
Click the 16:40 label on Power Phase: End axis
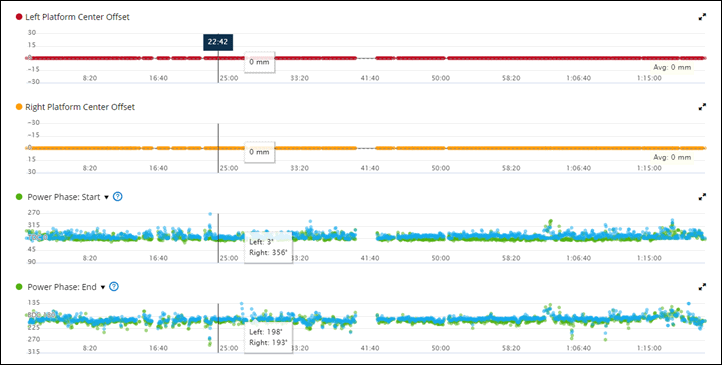(158, 349)
